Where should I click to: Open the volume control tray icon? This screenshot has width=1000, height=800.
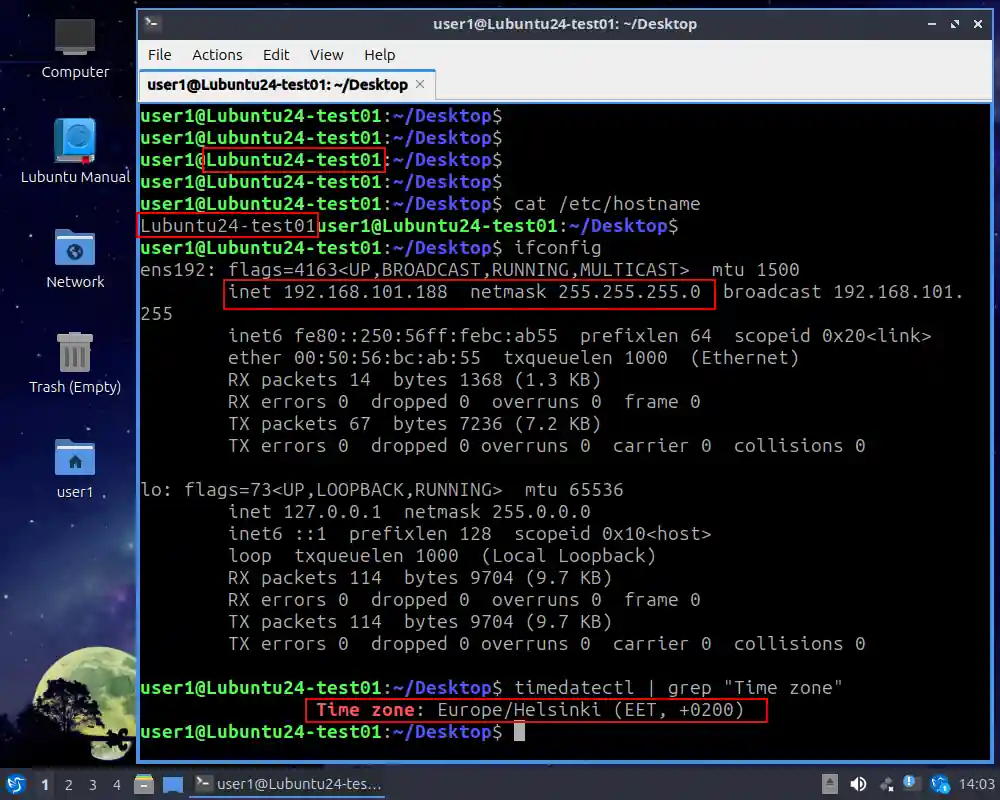point(858,784)
